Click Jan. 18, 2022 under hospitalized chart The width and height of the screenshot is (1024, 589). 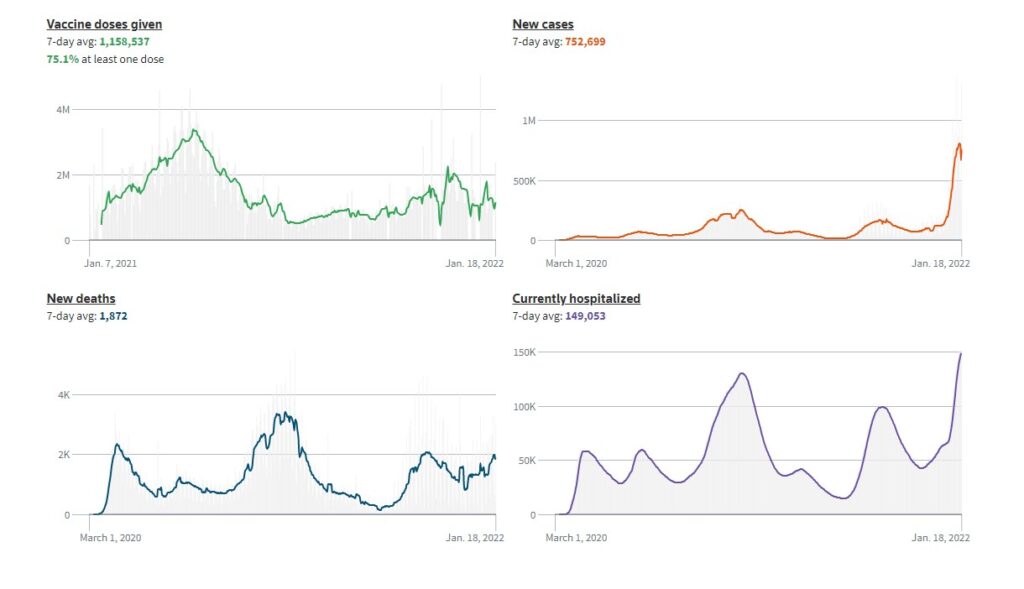940,538
